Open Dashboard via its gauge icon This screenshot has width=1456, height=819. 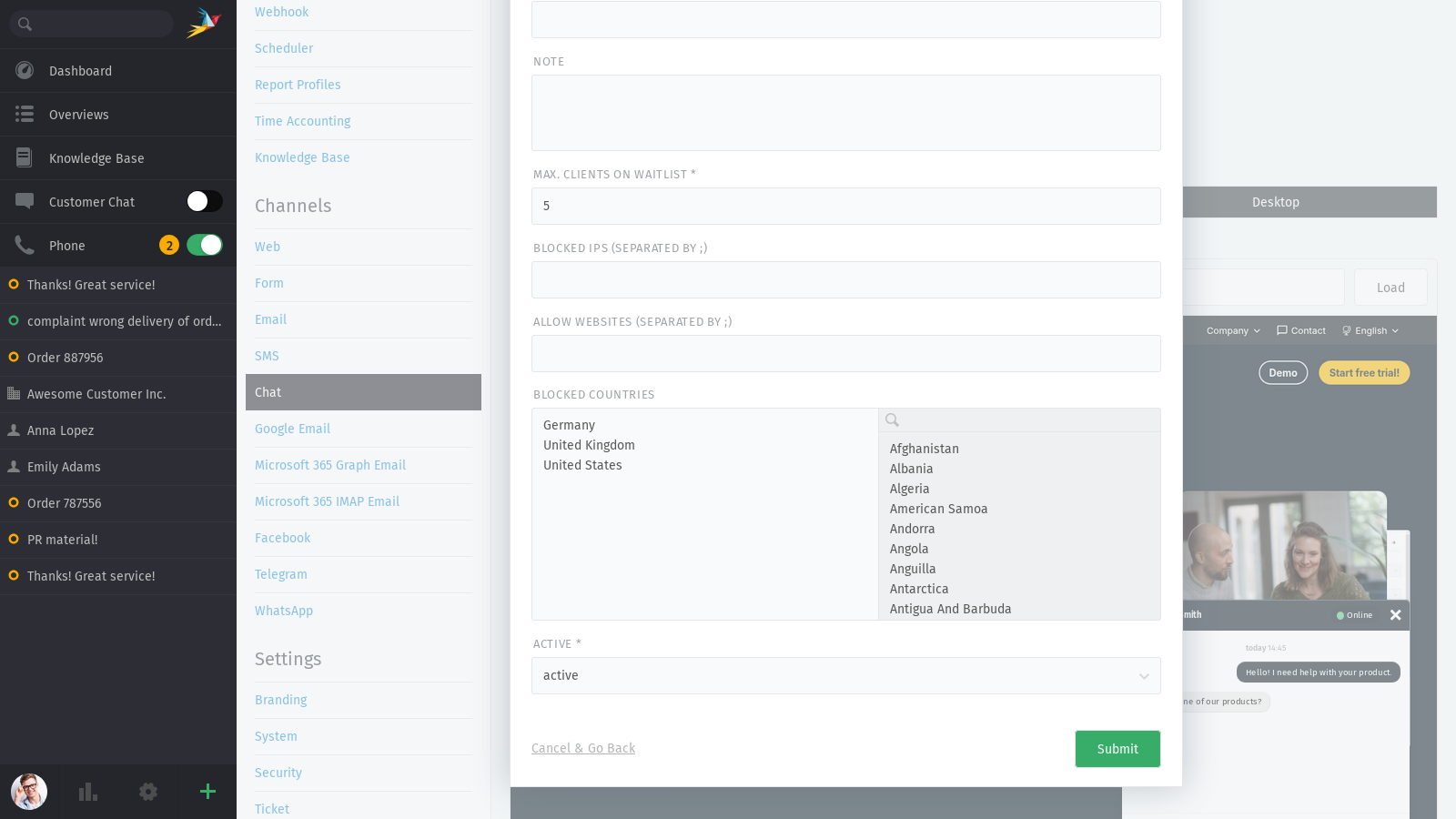[x=25, y=70]
